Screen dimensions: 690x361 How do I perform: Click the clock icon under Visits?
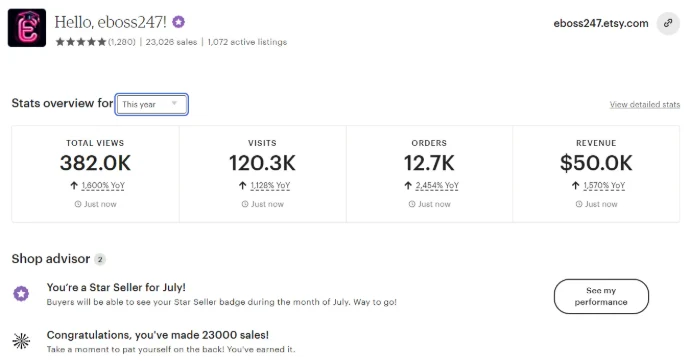(245, 204)
